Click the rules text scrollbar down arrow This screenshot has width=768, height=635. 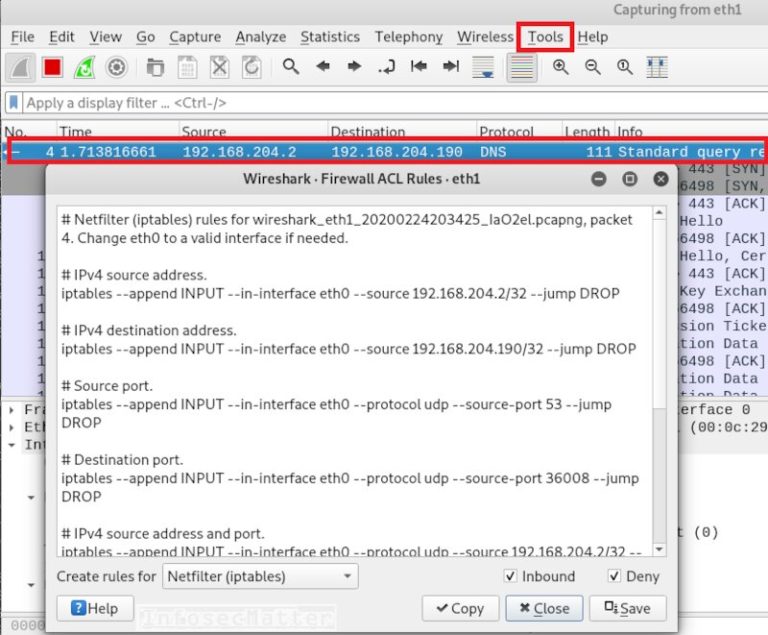click(659, 550)
